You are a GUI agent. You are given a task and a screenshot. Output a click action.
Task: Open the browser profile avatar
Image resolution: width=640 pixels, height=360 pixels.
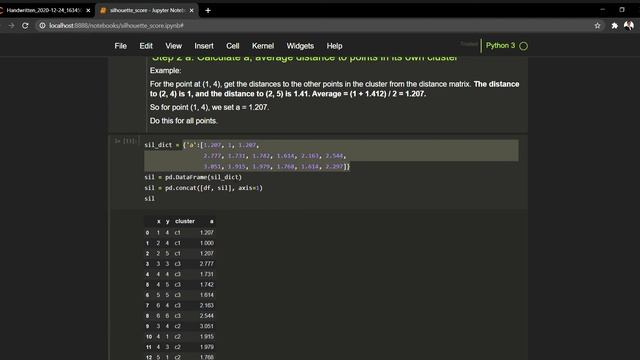point(629,25)
